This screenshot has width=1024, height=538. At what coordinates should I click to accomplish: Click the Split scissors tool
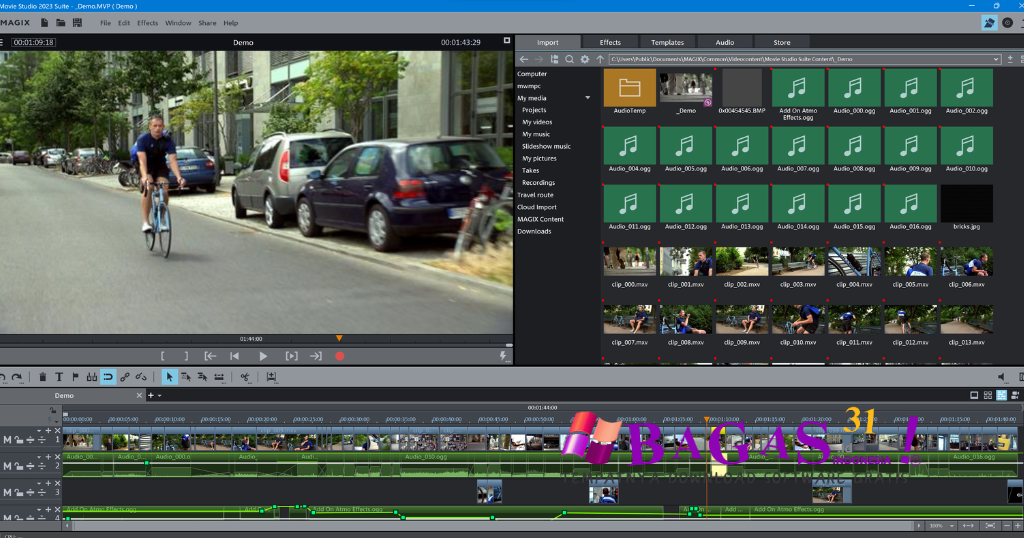tap(245, 377)
